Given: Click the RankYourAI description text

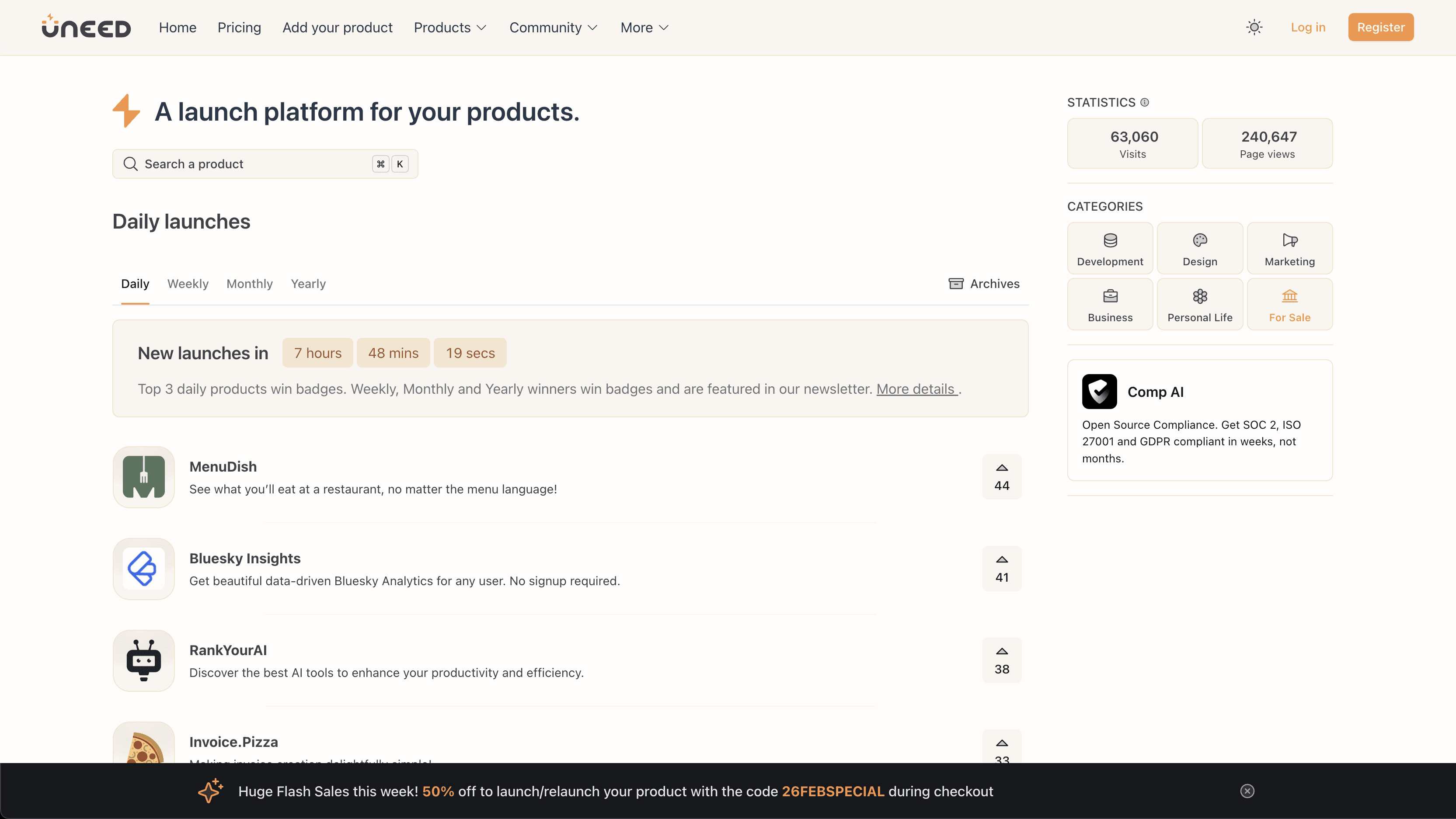Looking at the screenshot, I should (x=387, y=673).
